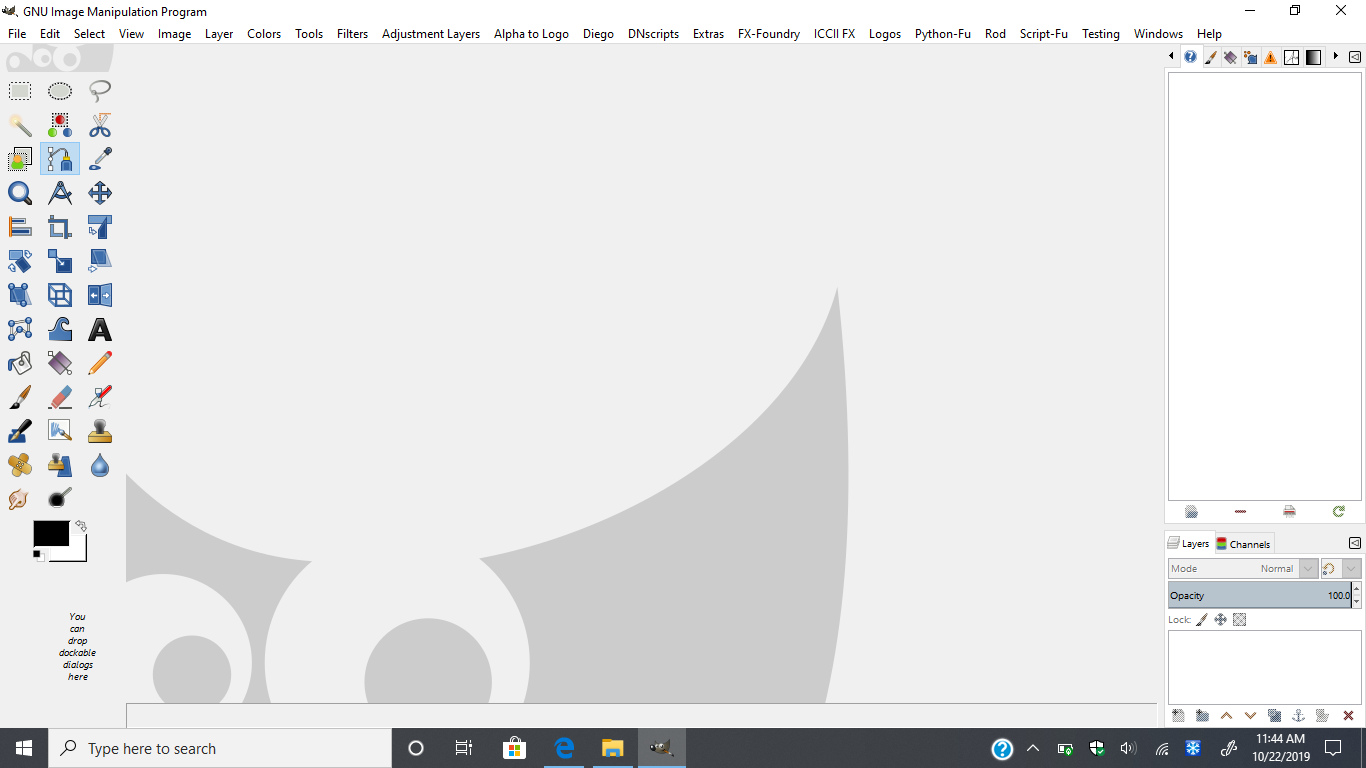Swap foreground and background colors
The width and height of the screenshot is (1366, 768).
tap(81, 525)
